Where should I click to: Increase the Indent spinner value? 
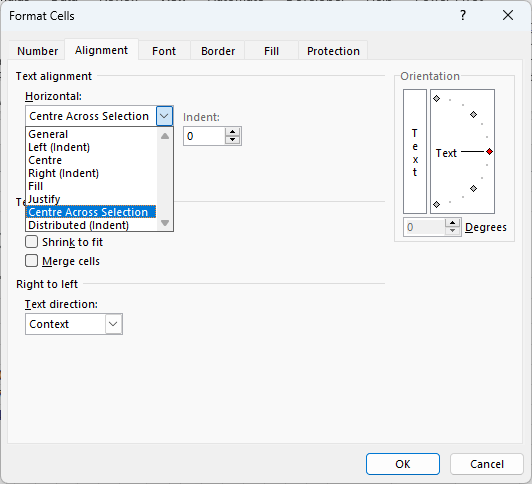click(232, 132)
